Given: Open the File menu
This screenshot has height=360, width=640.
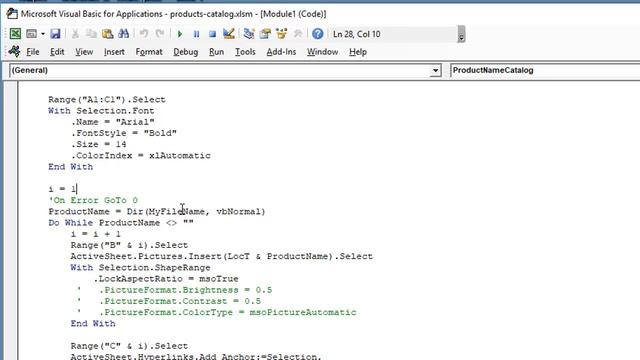Looking at the screenshot, I should pos(33,52).
